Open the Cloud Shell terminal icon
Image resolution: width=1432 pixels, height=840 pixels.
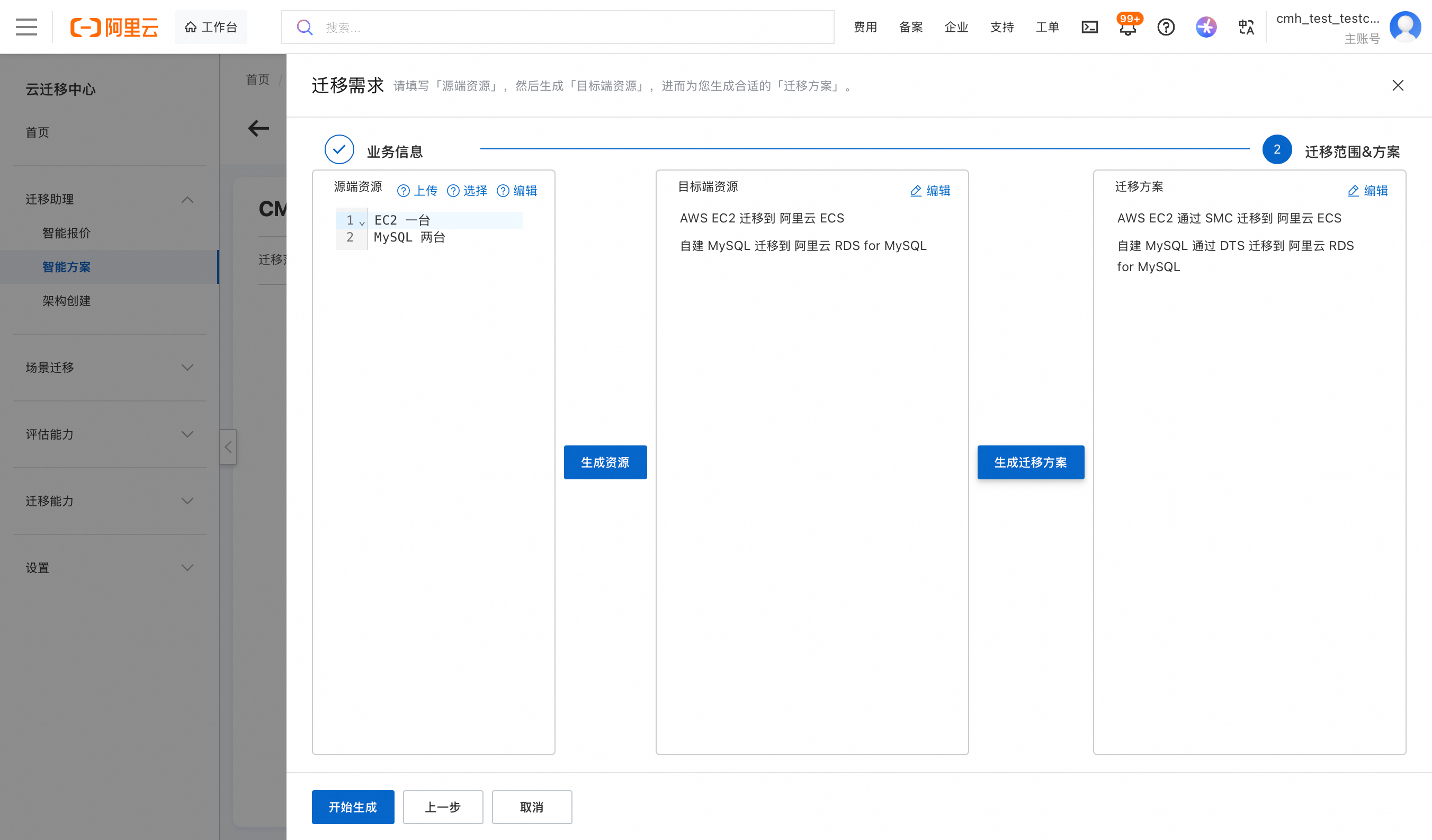[x=1089, y=26]
